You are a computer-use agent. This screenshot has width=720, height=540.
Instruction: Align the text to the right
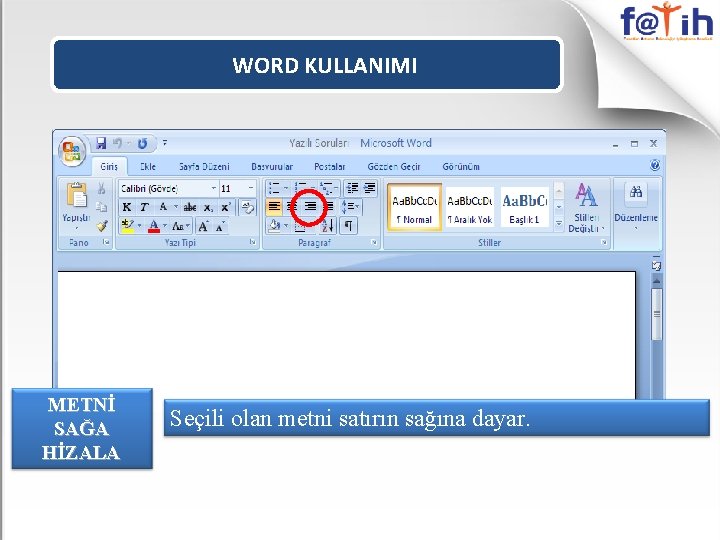[310, 207]
